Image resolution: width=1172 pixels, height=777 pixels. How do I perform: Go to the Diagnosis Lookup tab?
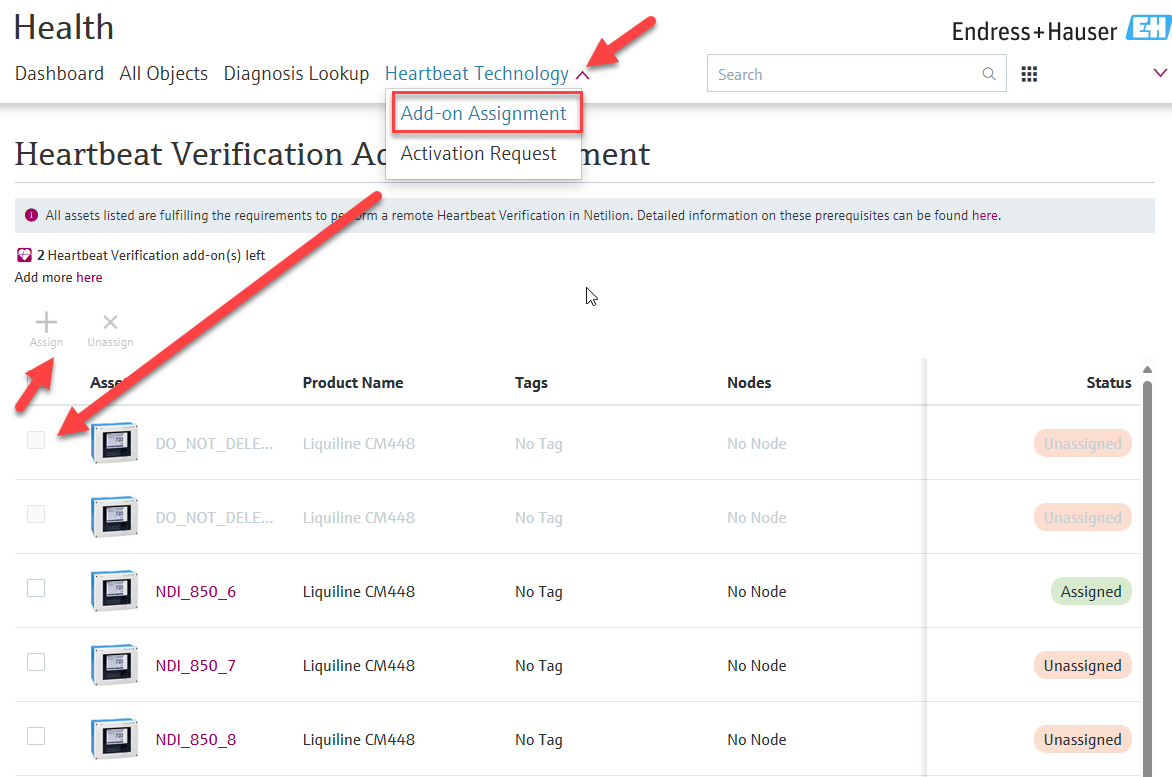click(296, 74)
